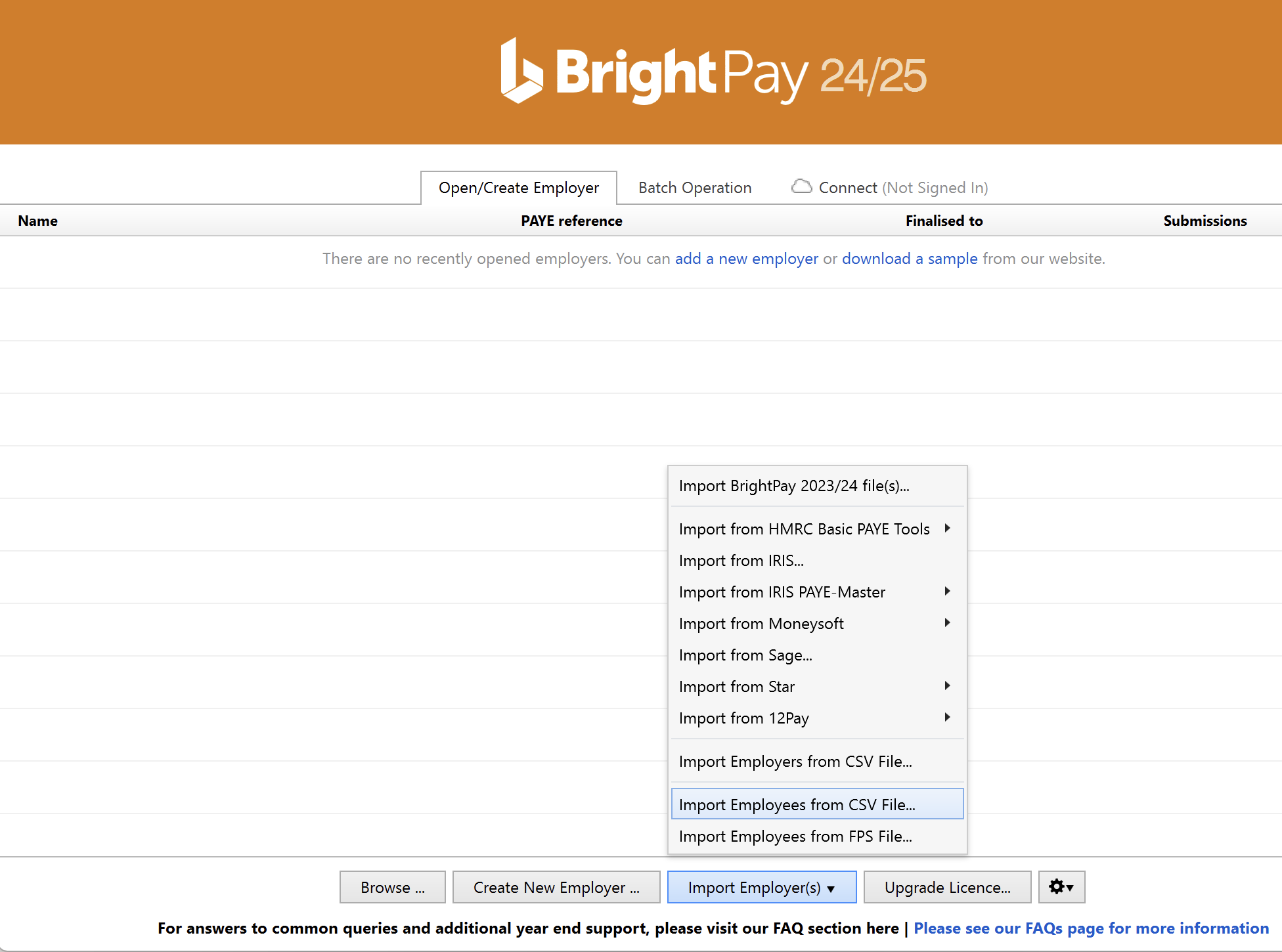
Task: Click Create New Employer button
Action: tap(556, 887)
